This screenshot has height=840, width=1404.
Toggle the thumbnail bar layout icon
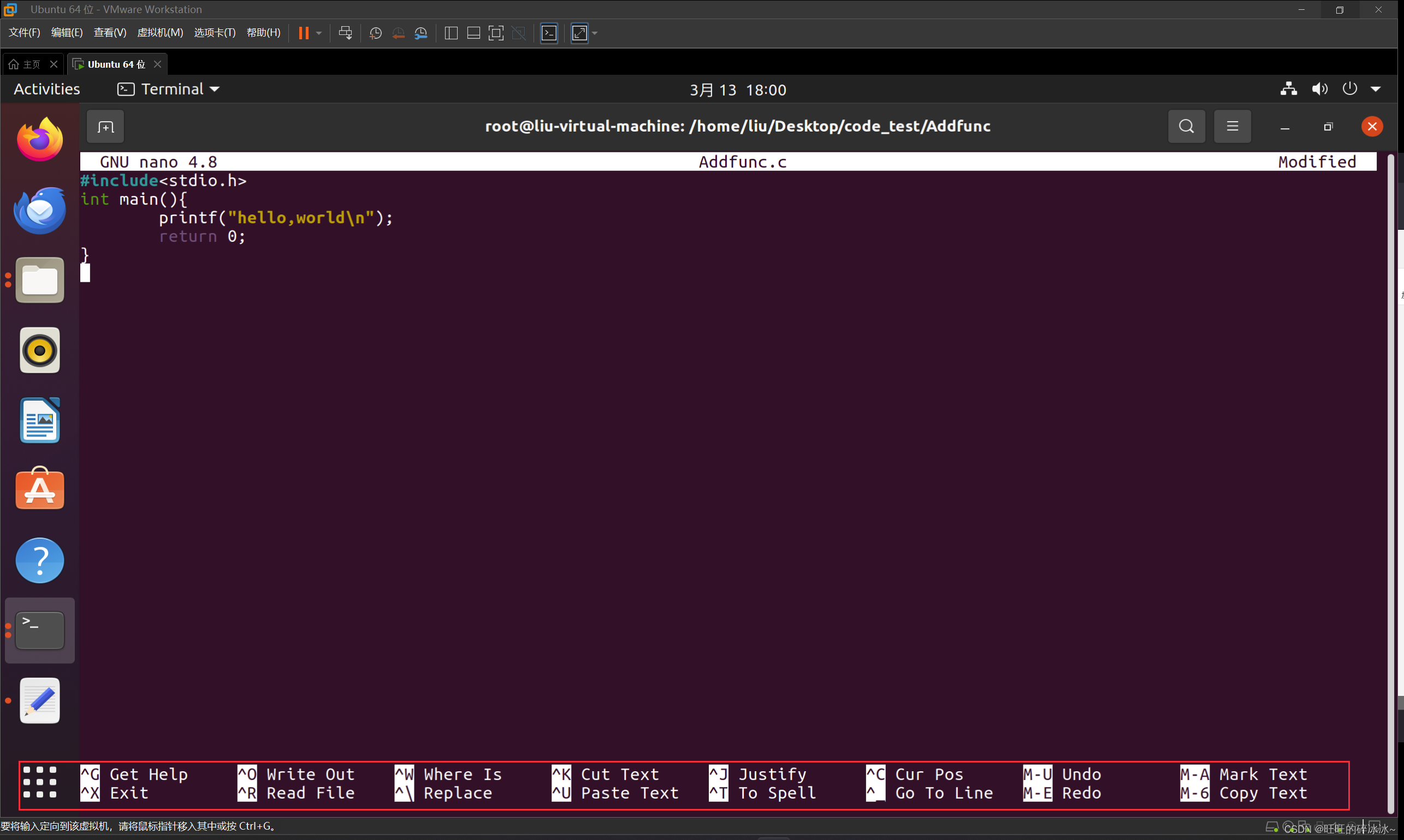[x=473, y=33]
